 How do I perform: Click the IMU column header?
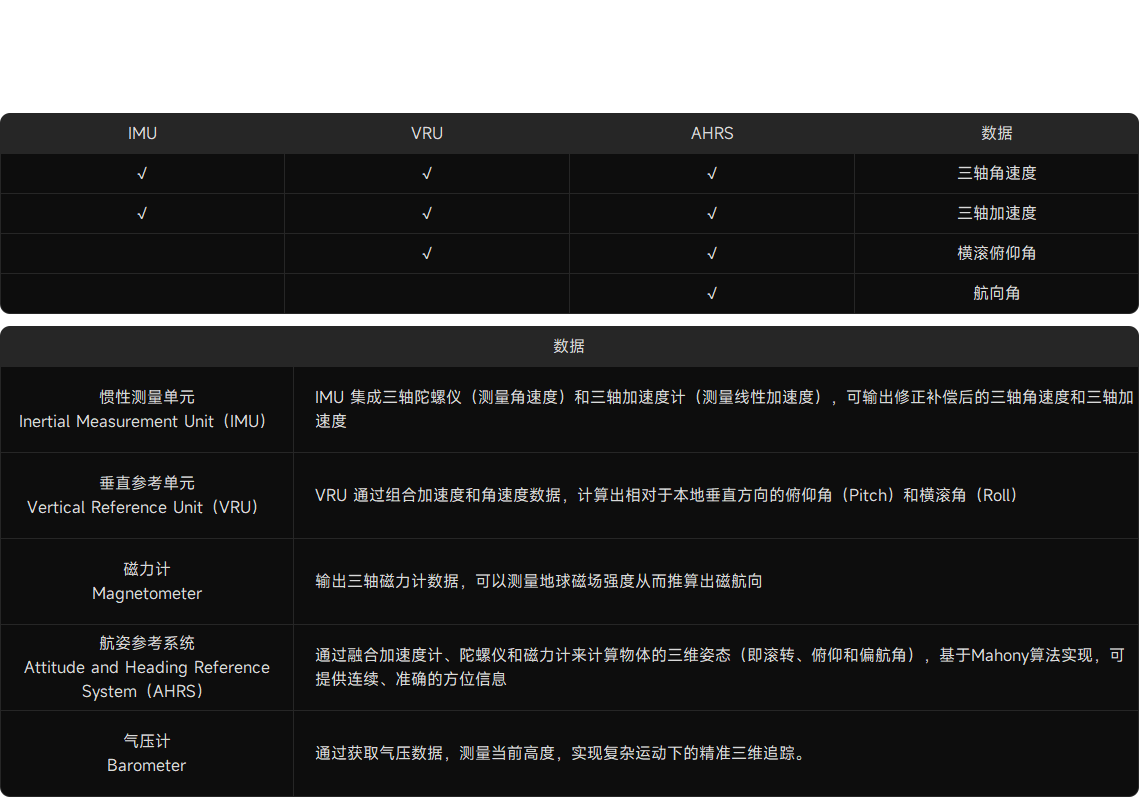pos(142,133)
